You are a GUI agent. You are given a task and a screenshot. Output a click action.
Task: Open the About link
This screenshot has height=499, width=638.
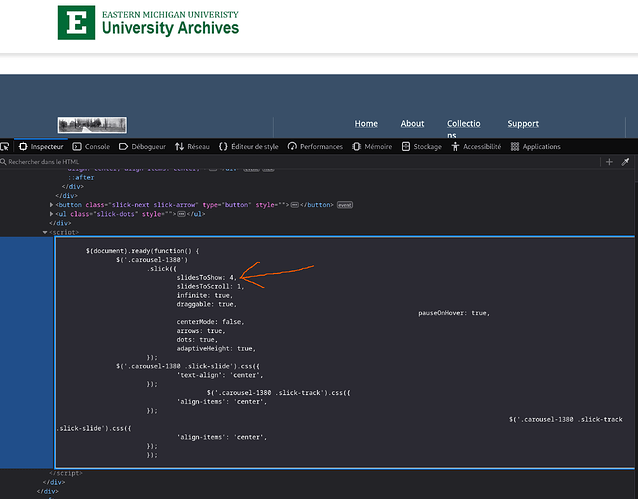click(x=412, y=123)
